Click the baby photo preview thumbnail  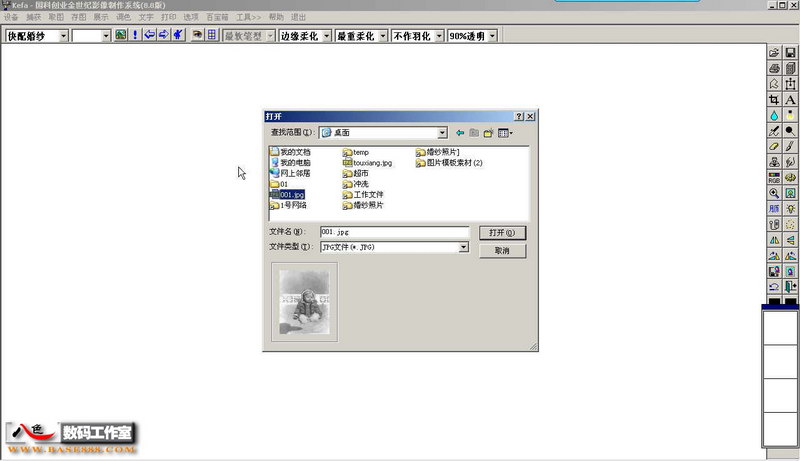[x=305, y=302]
